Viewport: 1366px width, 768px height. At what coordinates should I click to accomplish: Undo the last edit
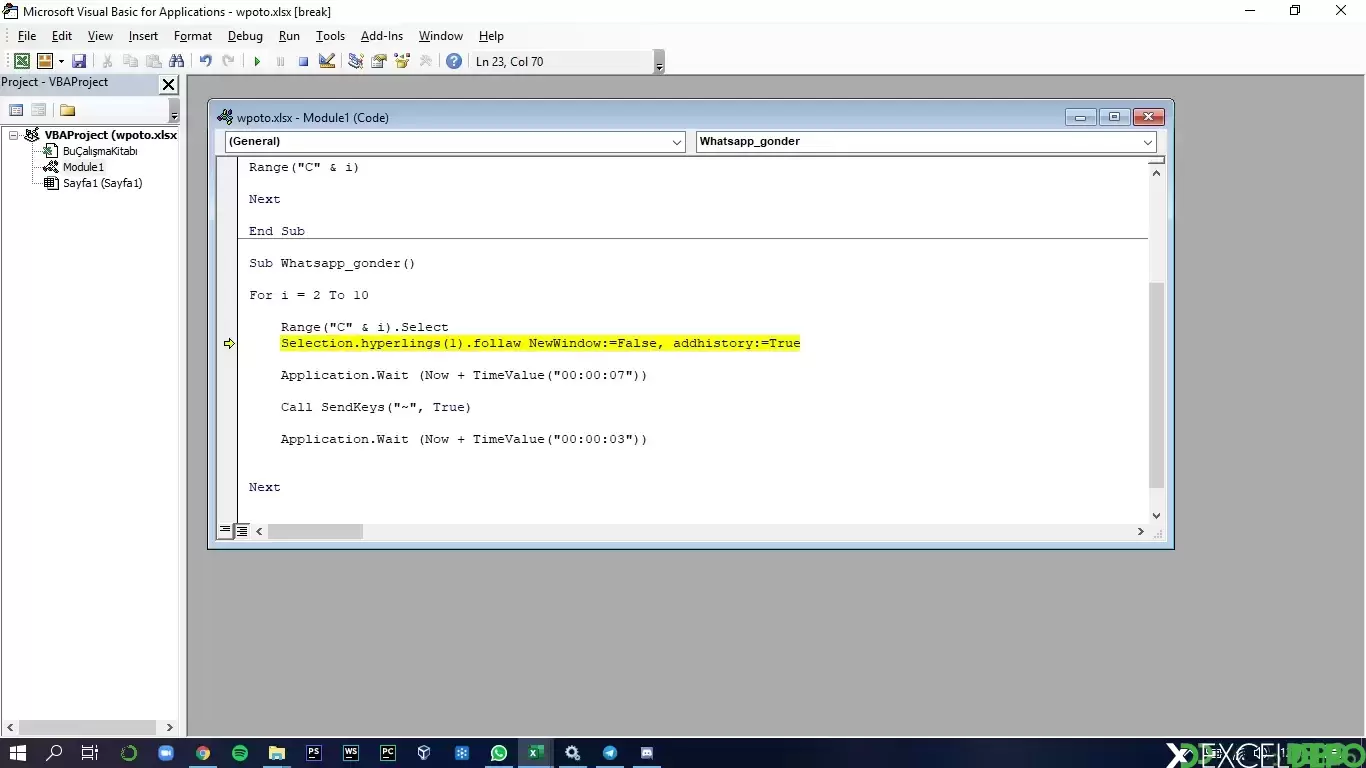[205, 61]
